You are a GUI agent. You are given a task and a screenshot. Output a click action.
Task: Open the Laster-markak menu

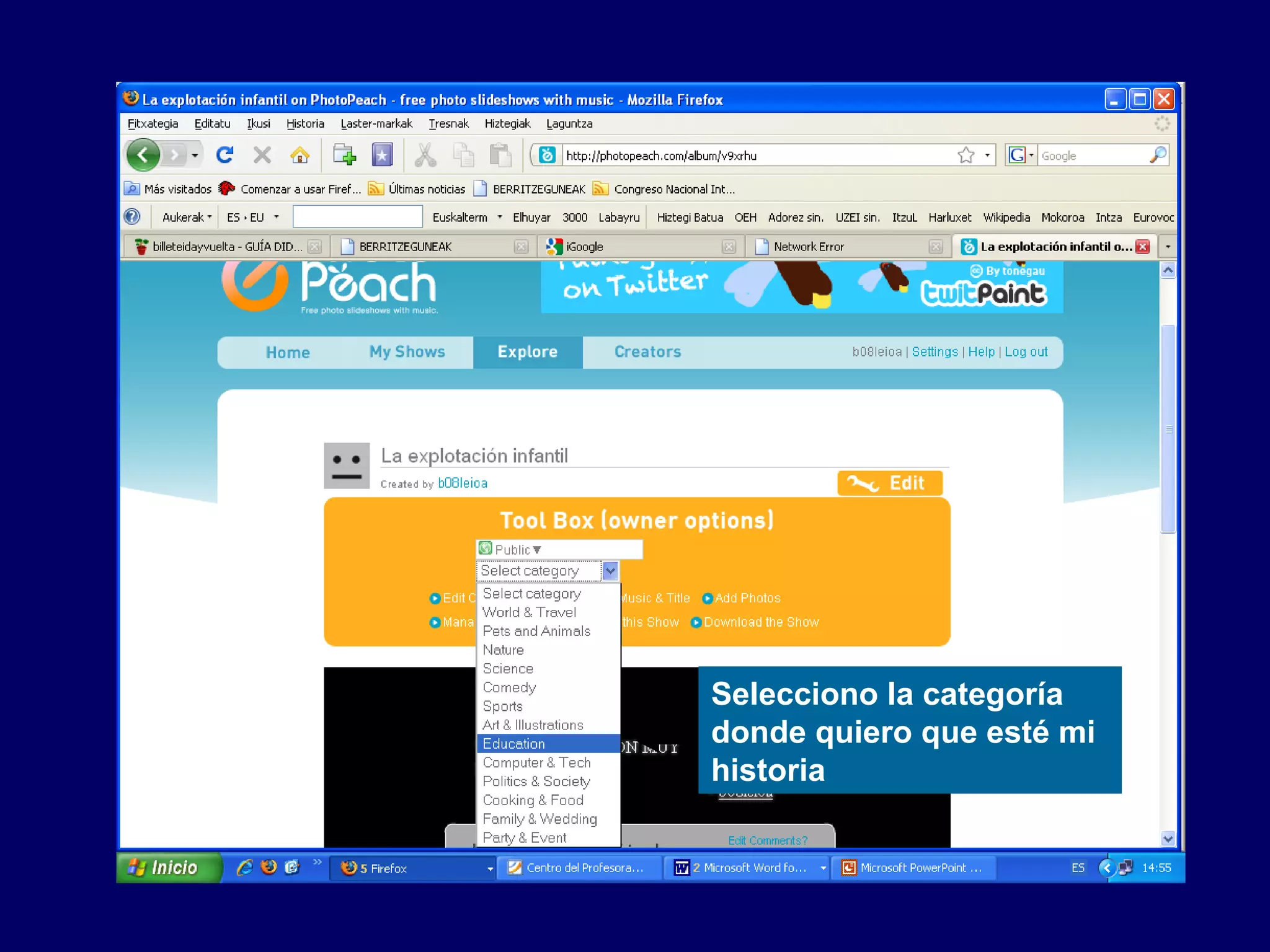click(376, 123)
